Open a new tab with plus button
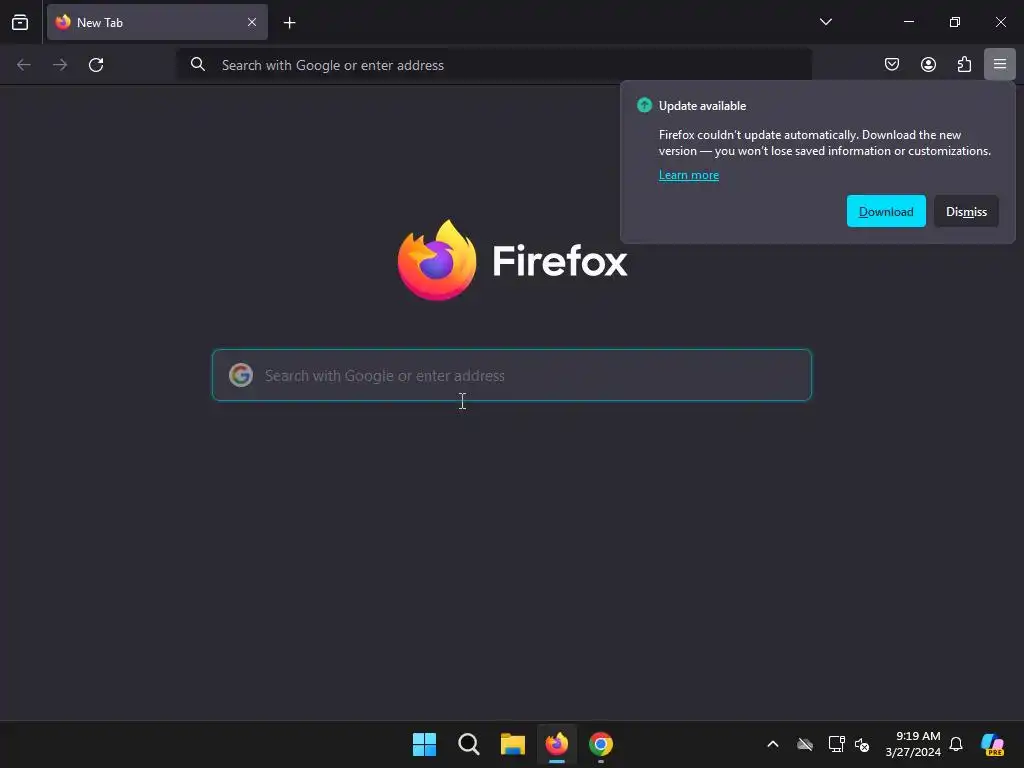This screenshot has width=1024, height=768. coord(289,23)
